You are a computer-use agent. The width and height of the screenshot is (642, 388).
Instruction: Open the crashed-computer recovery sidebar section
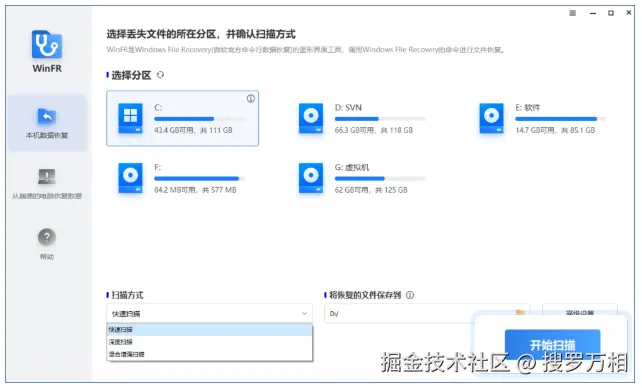point(47,184)
